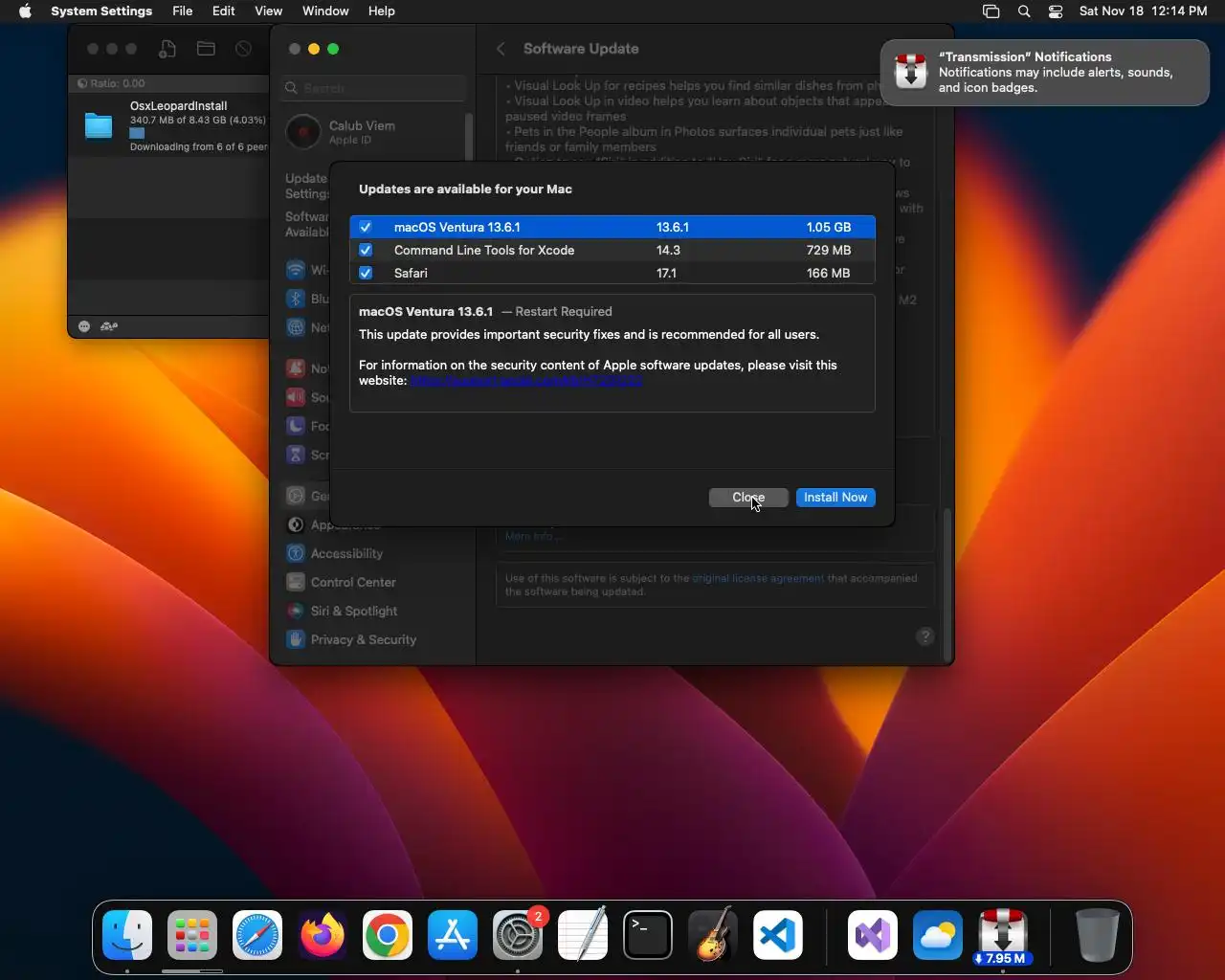Click the create torrent file icon in Transmission
The image size is (1225, 980).
click(x=167, y=49)
